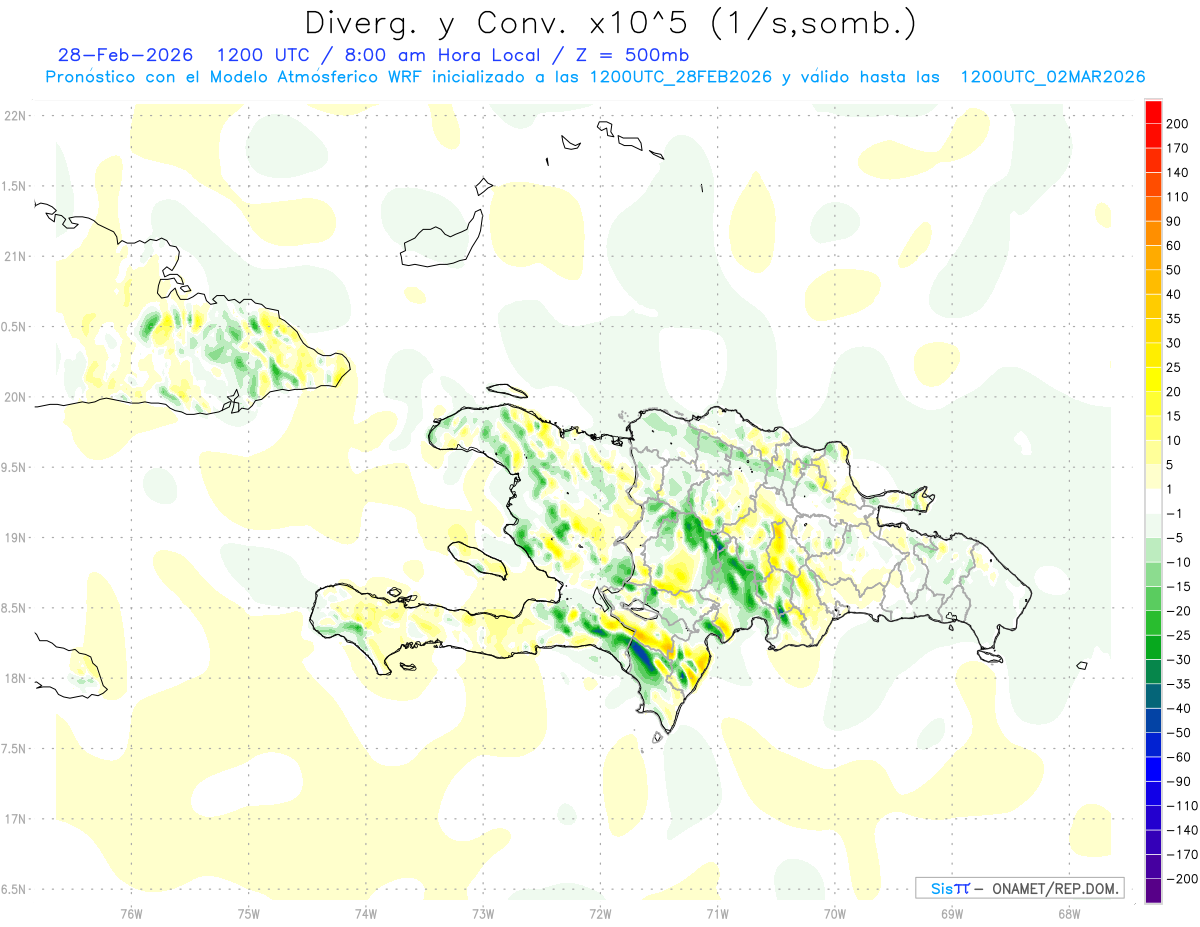Viewport: 1200px width, 927px height.
Task: Click the longitude label '70W'
Action: [835, 914]
